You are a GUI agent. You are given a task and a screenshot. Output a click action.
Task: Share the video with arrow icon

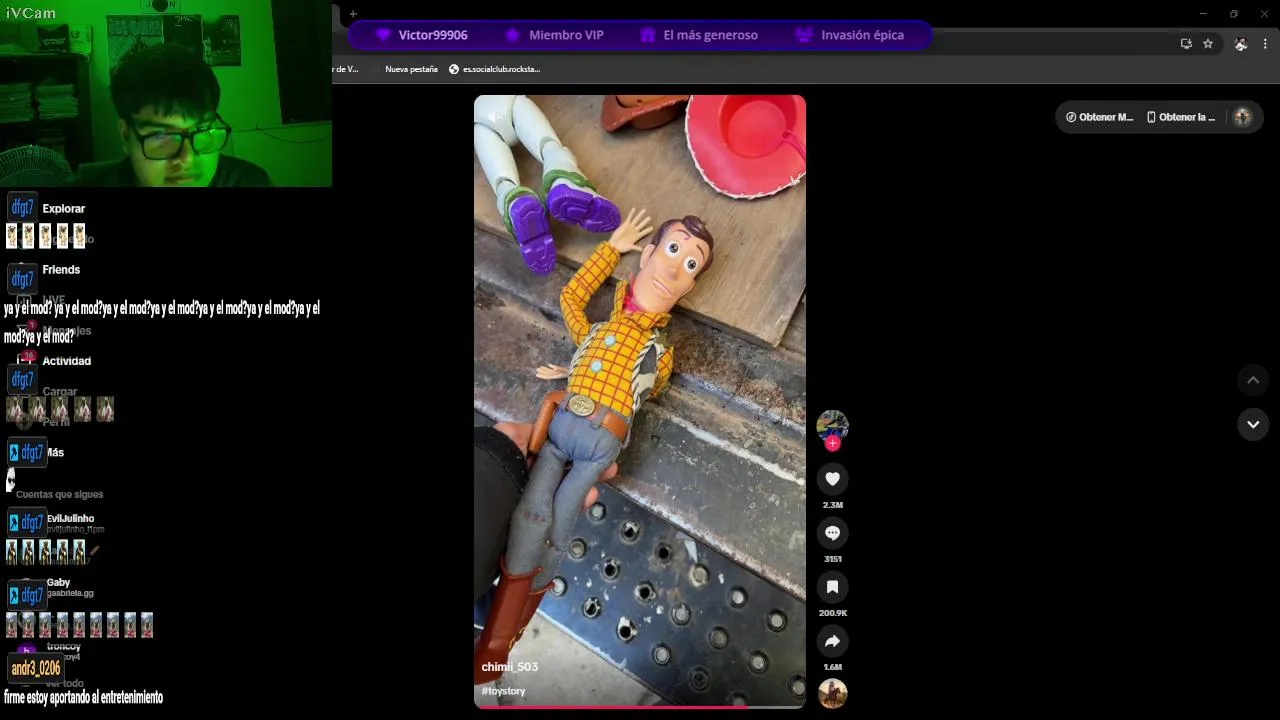tap(832, 641)
